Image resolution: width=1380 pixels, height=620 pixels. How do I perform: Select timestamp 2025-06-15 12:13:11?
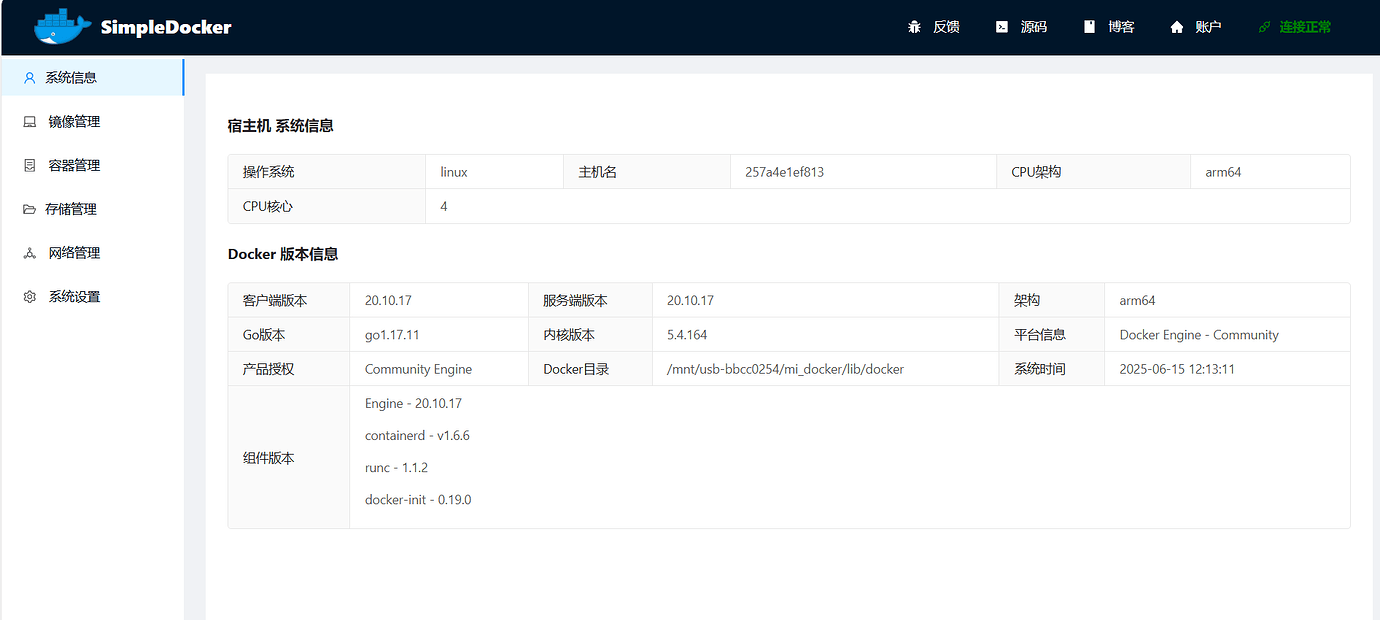pyautogui.click(x=1227, y=369)
